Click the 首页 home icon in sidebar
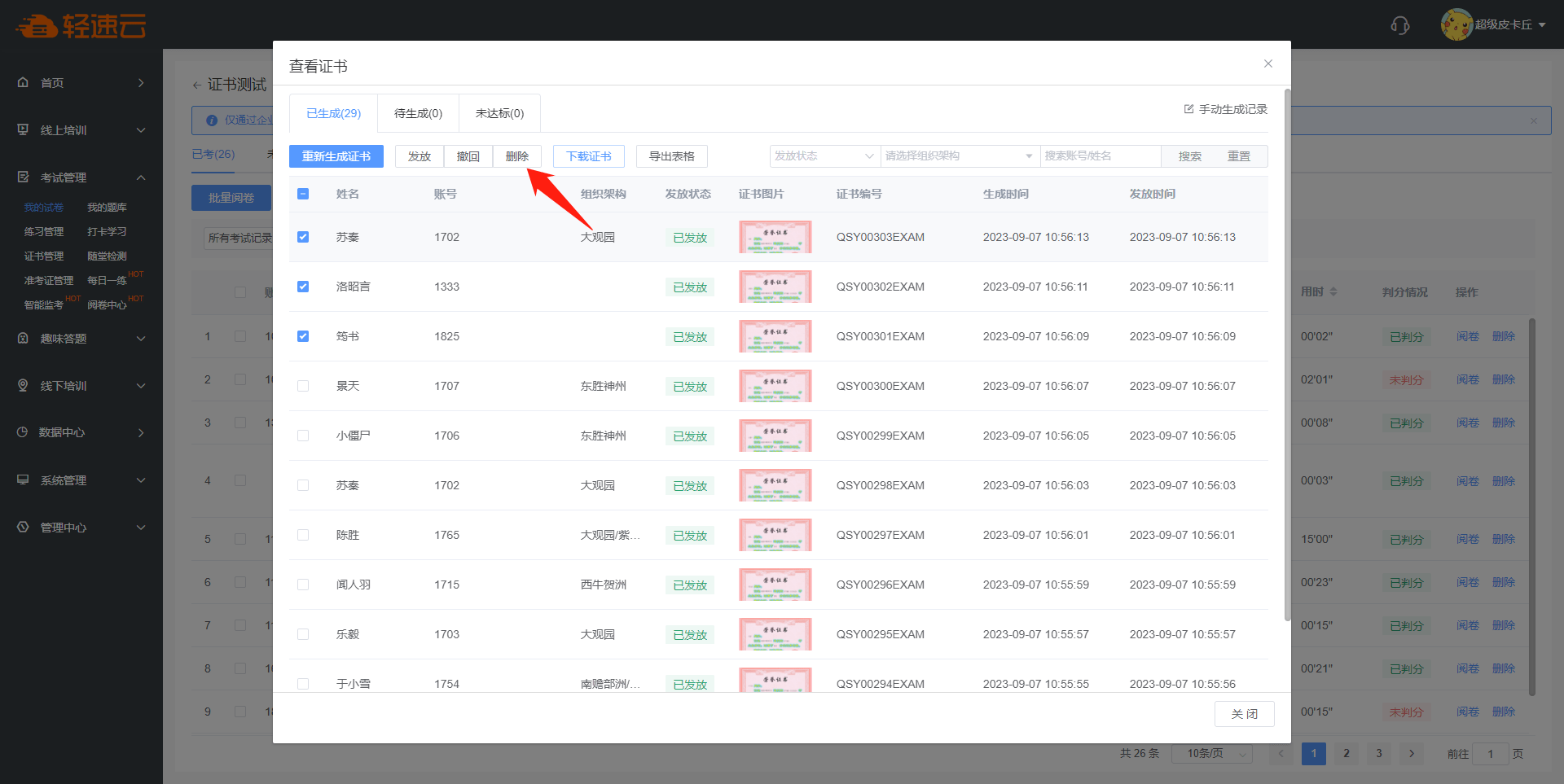This screenshot has height=784, width=1564. [23, 82]
